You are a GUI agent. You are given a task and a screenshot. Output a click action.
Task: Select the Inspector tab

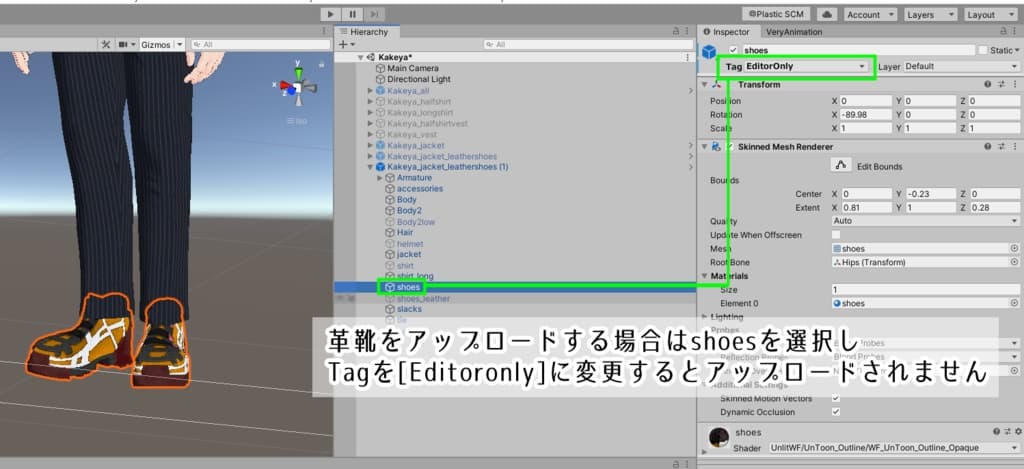(726, 31)
